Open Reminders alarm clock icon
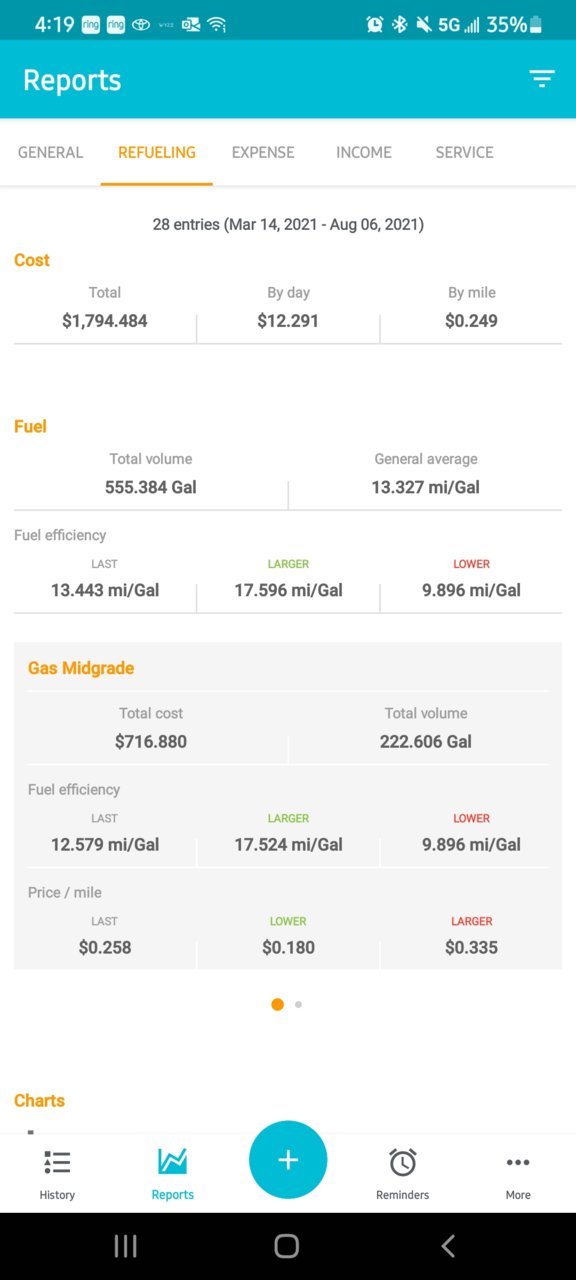The width and height of the screenshot is (576, 1280). (403, 1162)
